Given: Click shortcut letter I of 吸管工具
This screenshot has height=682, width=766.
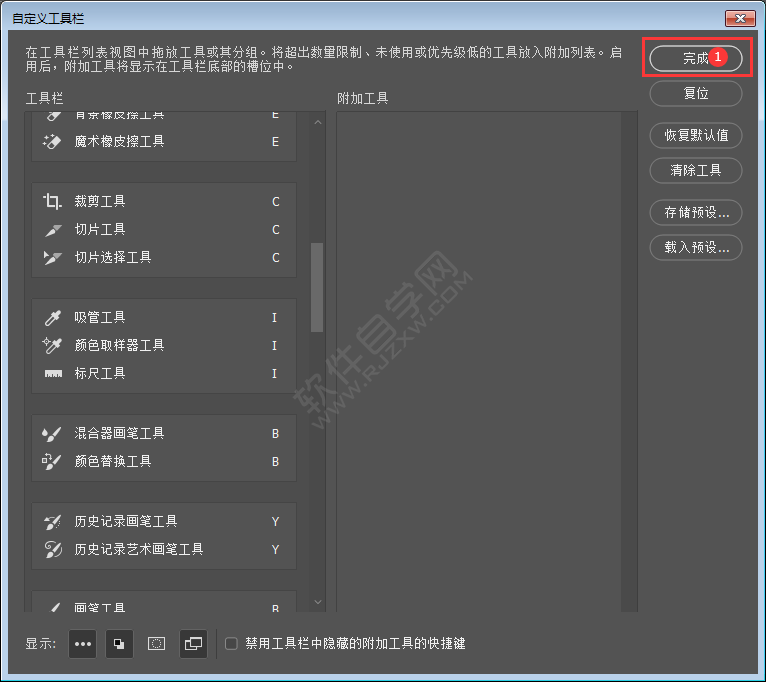Looking at the screenshot, I should pos(275,318).
